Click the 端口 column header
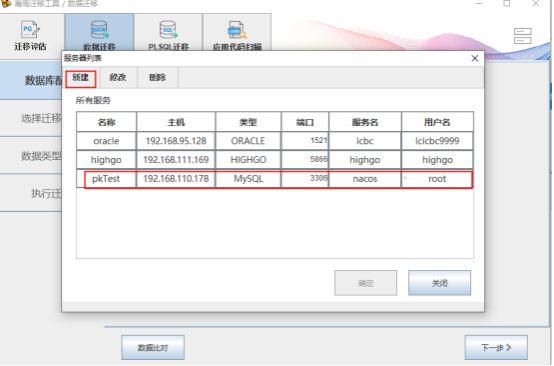This screenshot has width=554, height=366. (x=305, y=122)
